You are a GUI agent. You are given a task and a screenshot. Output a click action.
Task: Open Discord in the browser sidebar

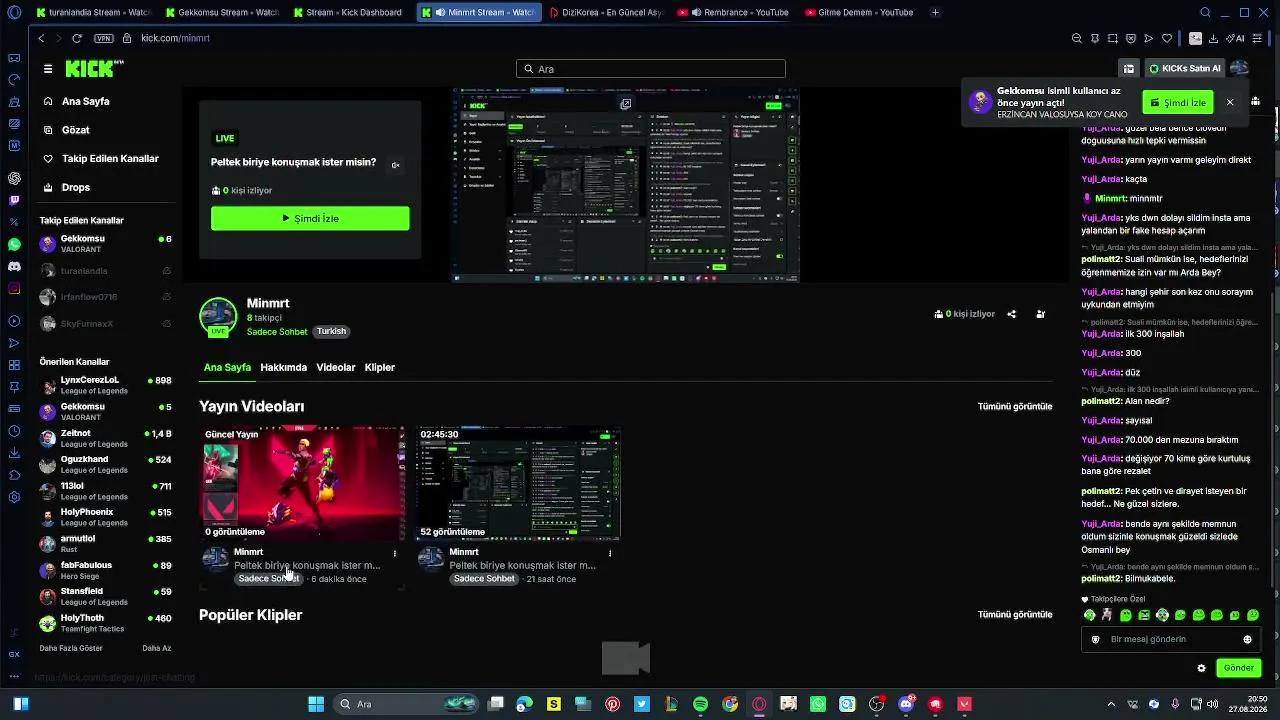14,266
